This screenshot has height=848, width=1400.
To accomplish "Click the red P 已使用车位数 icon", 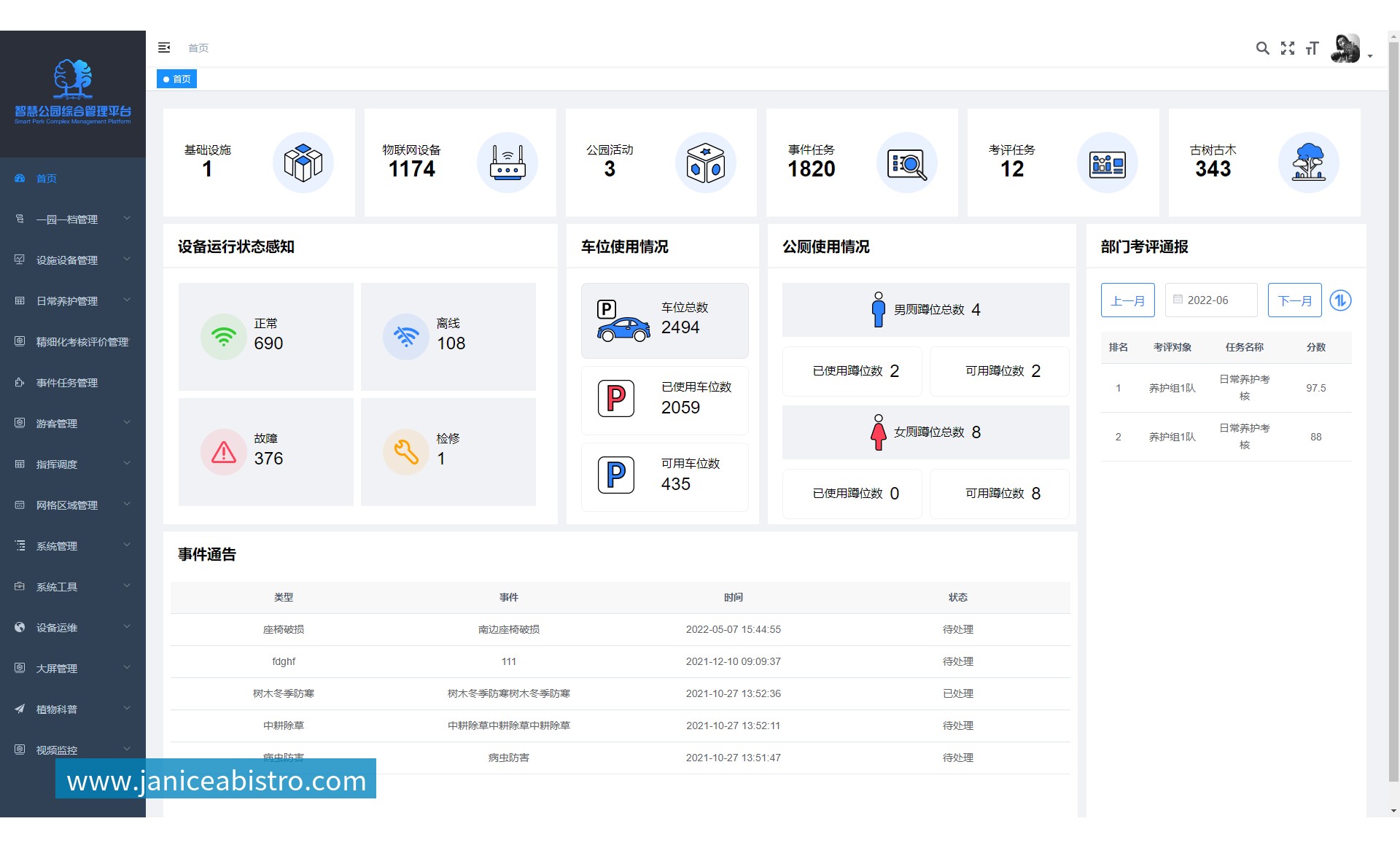I will click(616, 398).
